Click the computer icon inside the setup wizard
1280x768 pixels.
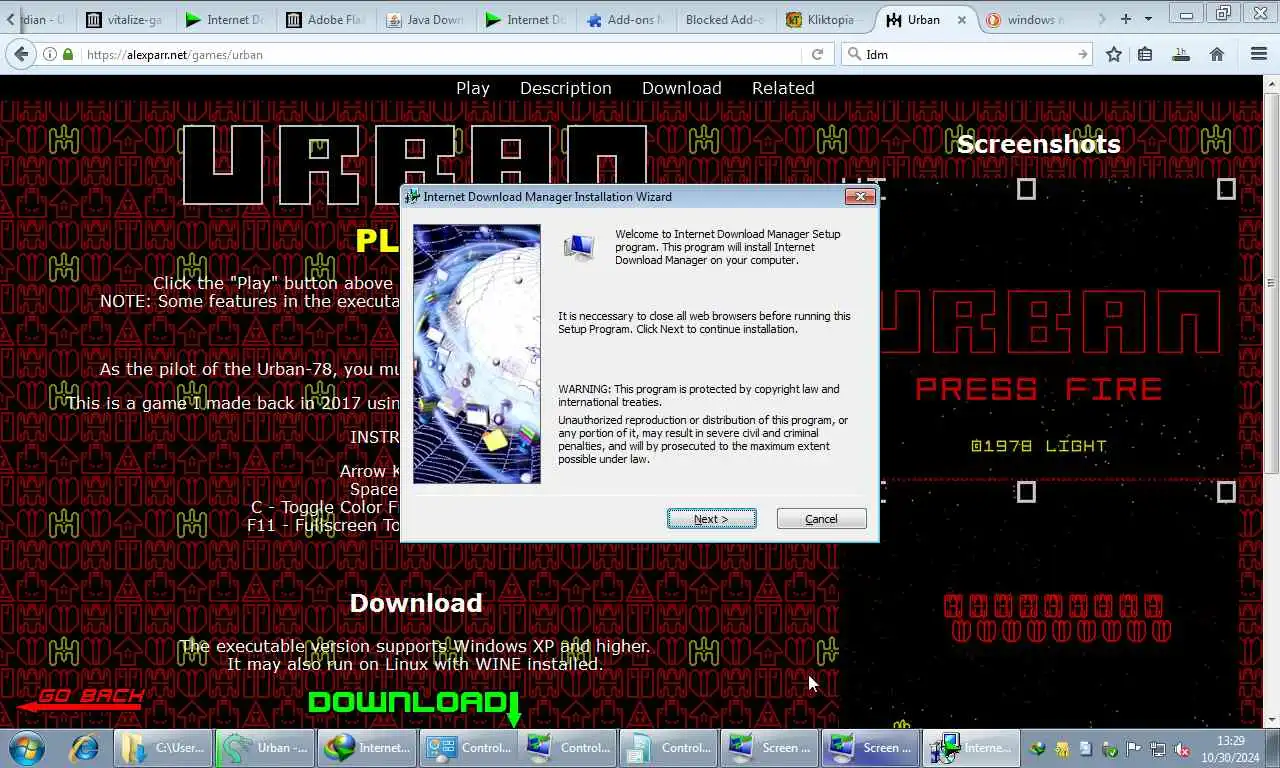579,247
